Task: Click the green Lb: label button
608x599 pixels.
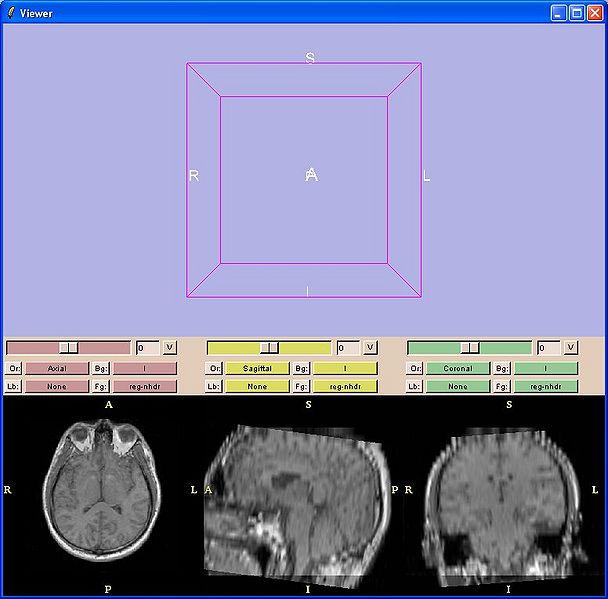Action: [414, 386]
